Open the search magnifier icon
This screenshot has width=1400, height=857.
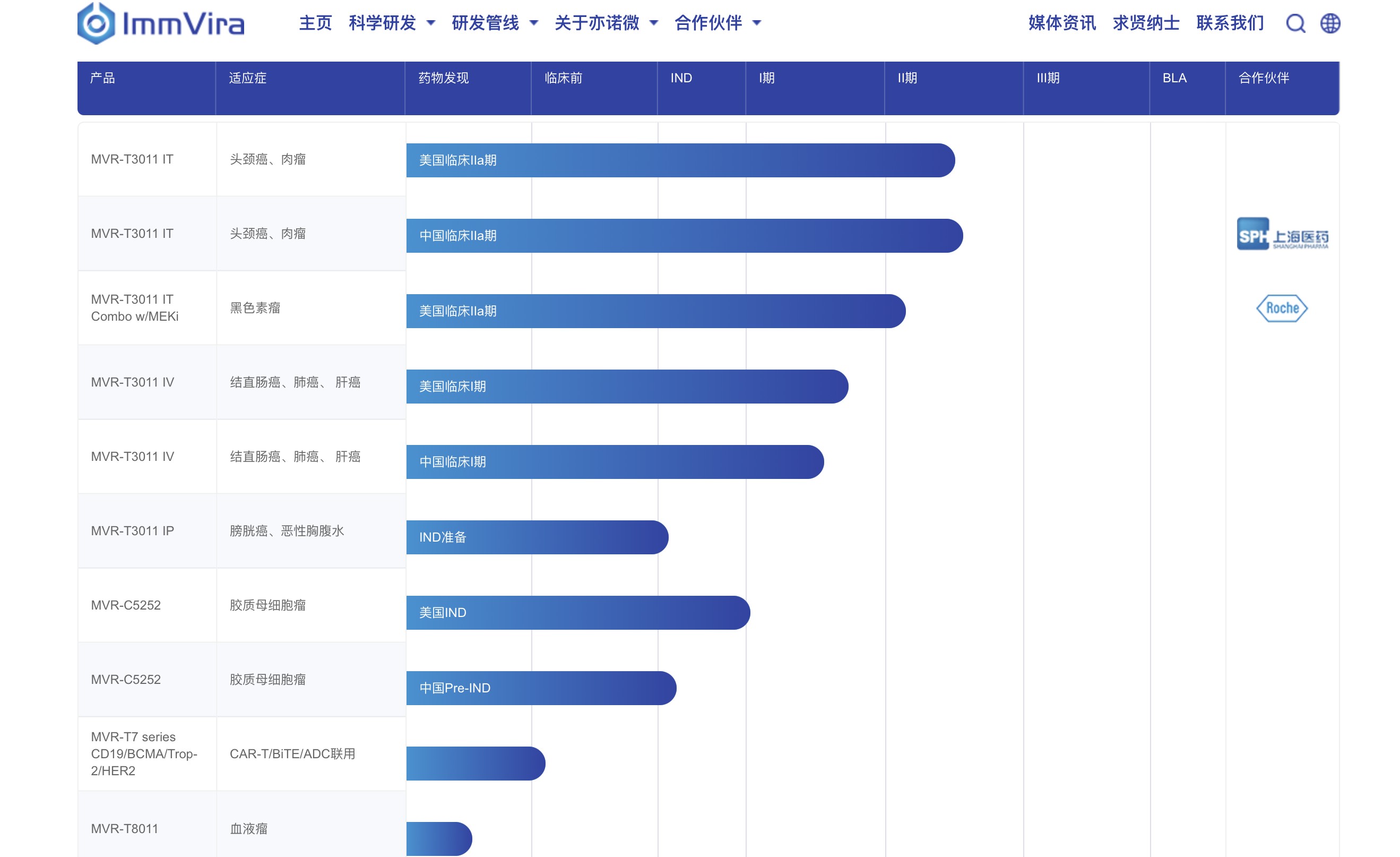point(1295,23)
